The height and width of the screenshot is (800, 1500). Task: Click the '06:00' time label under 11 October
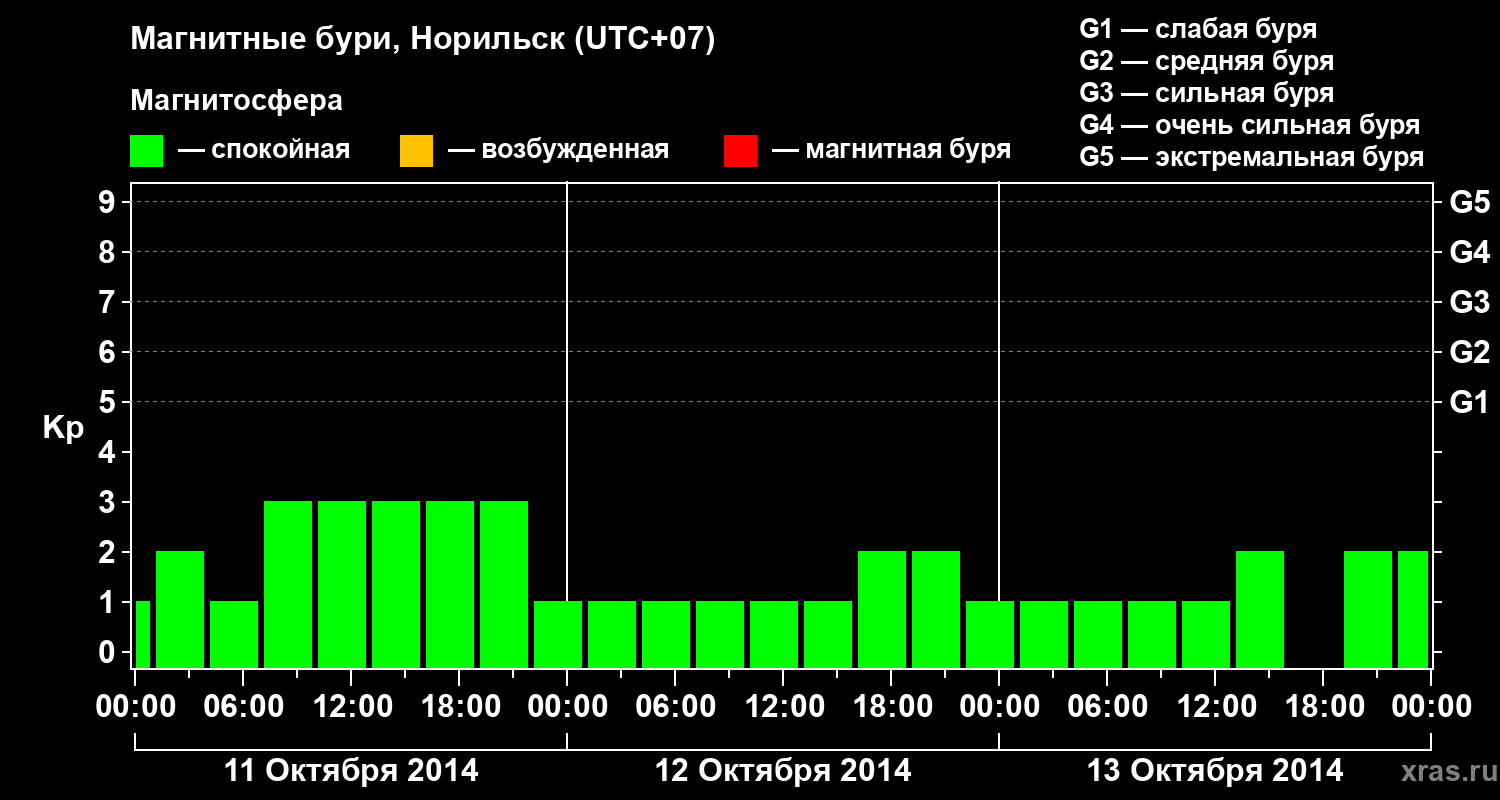tap(243, 706)
